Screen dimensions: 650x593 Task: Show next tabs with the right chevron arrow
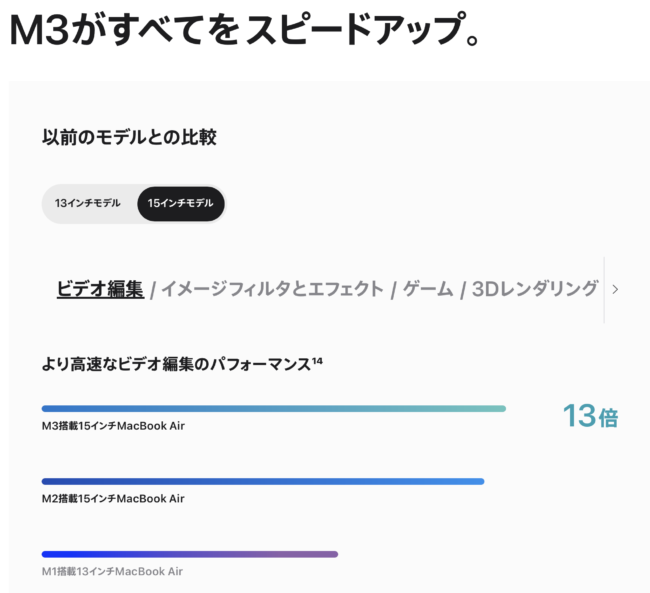click(x=615, y=289)
